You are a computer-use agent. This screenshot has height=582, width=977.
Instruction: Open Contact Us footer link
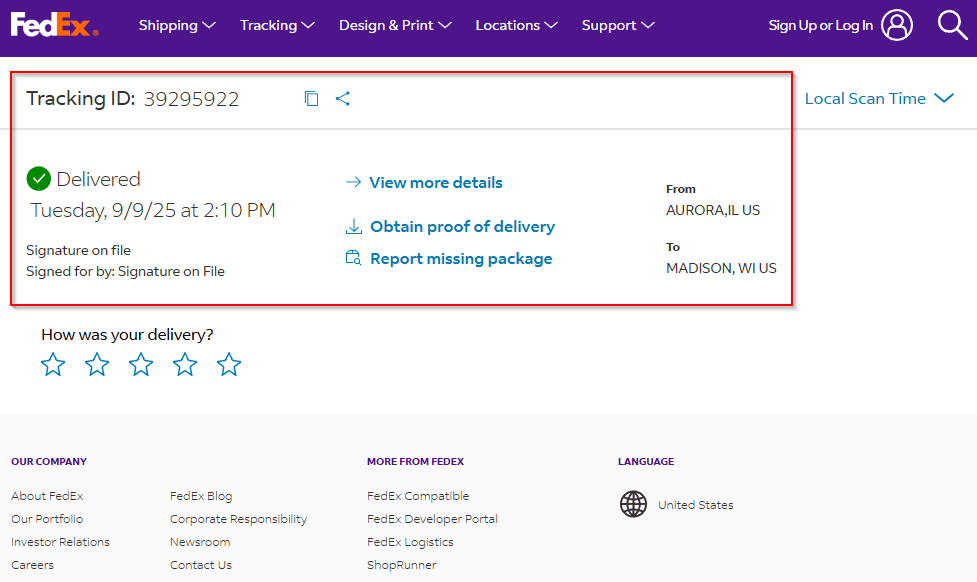pyautogui.click(x=201, y=565)
